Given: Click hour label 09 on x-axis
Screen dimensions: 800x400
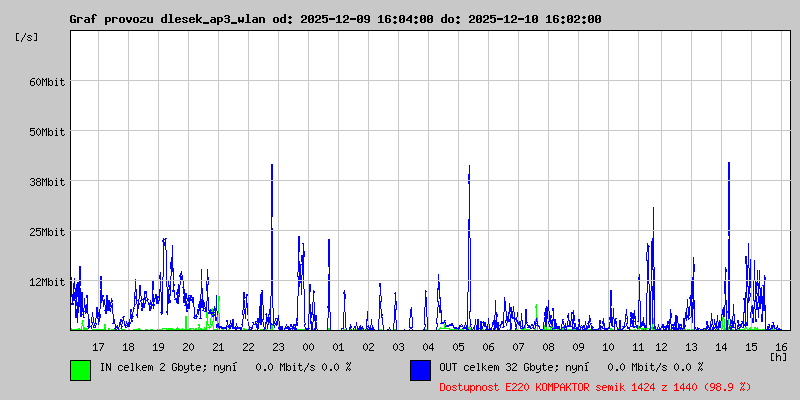Looking at the screenshot, I should pos(578,347).
